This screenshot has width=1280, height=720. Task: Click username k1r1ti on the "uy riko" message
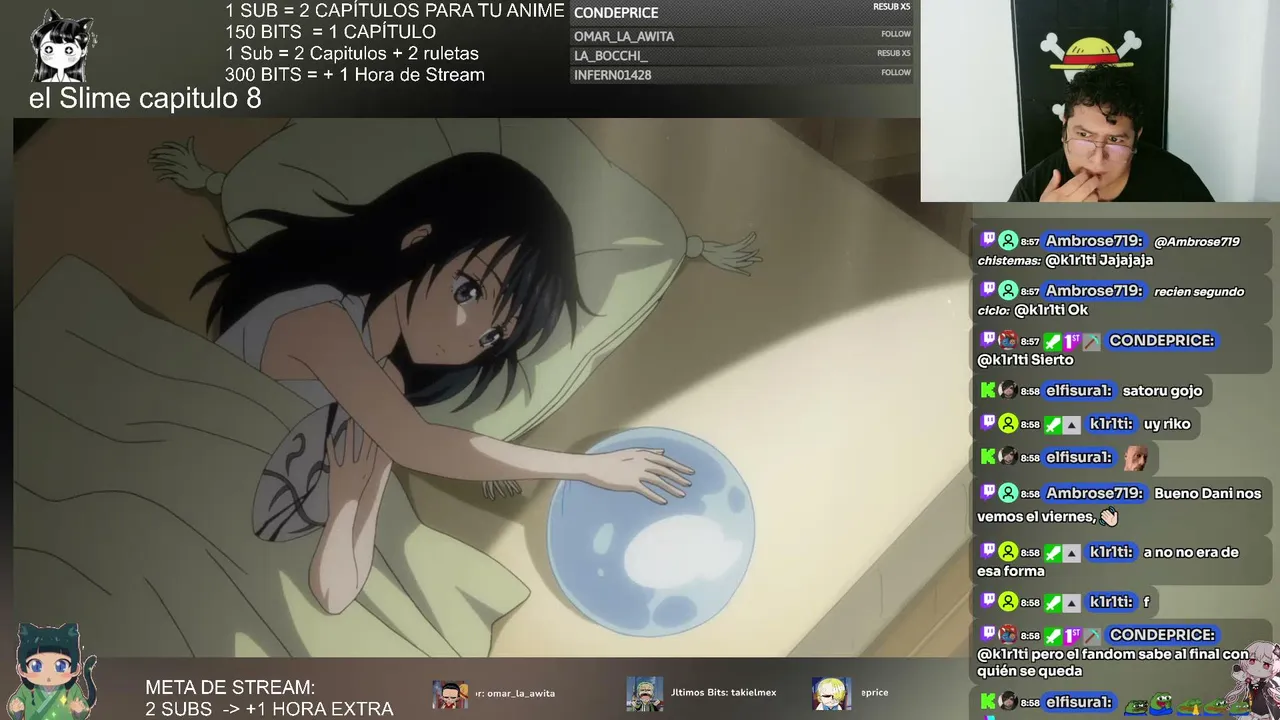click(x=1111, y=424)
